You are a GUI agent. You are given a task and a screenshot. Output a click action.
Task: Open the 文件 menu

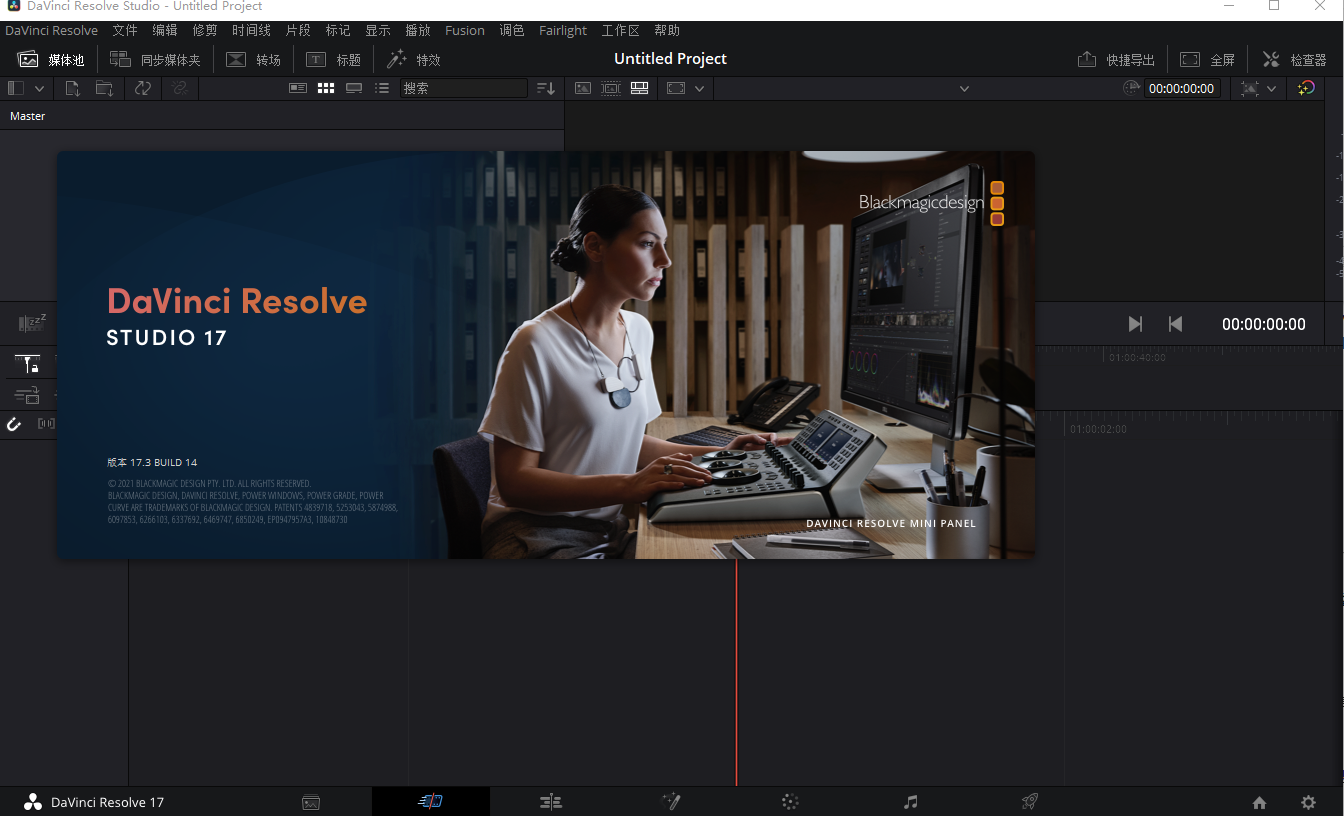click(x=125, y=31)
